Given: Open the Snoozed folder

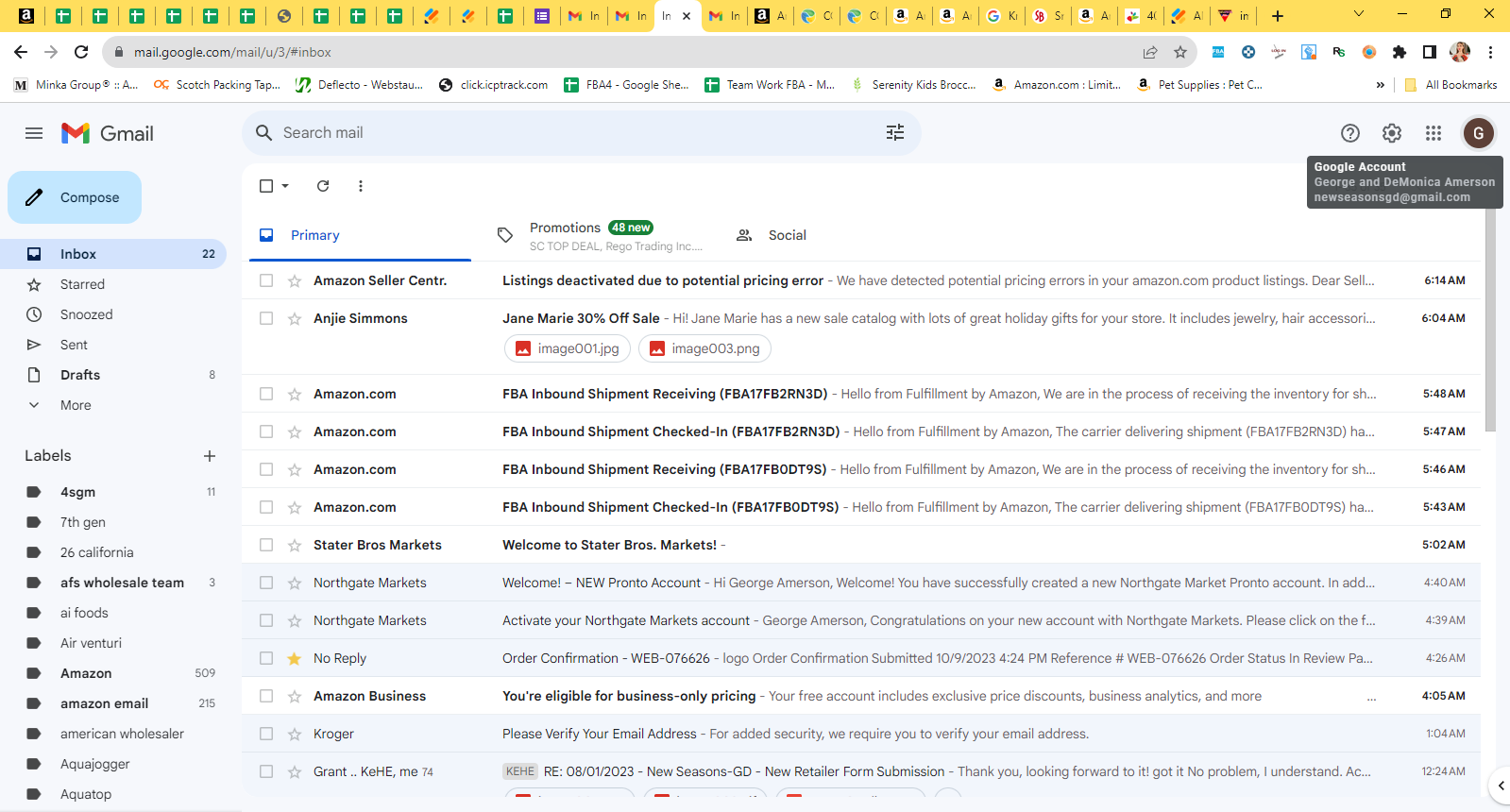Looking at the screenshot, I should tap(113, 314).
